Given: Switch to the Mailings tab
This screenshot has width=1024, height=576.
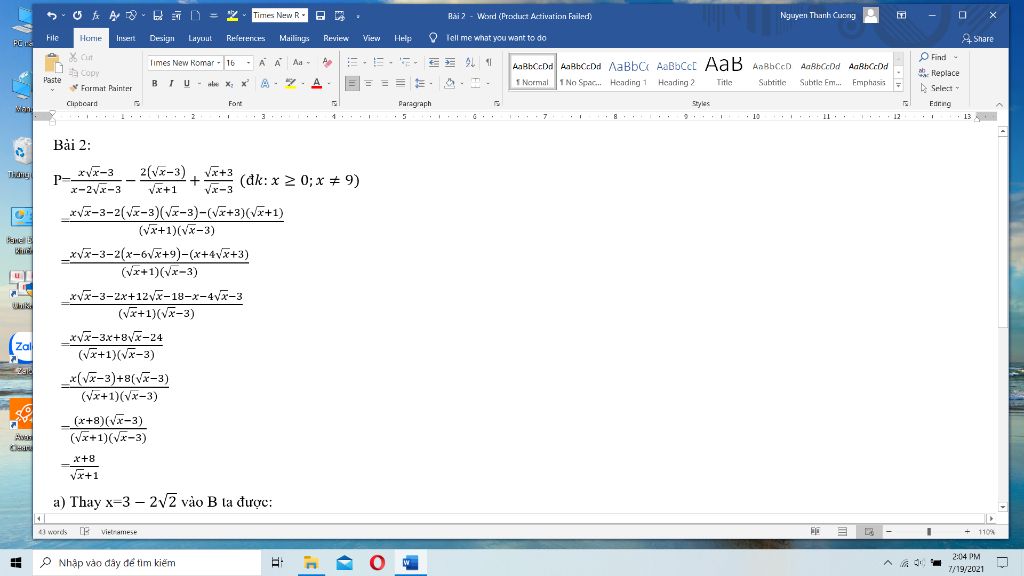Looking at the screenshot, I should pyautogui.click(x=294, y=38).
